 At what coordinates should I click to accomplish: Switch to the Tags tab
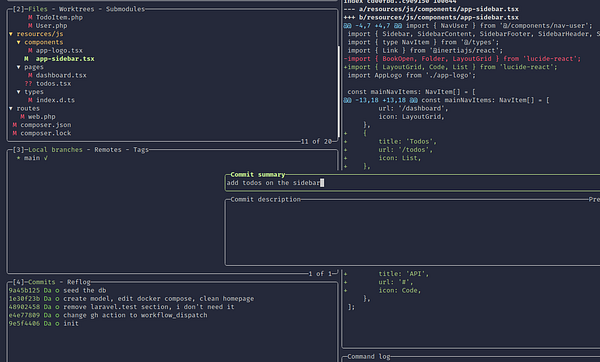(141, 150)
